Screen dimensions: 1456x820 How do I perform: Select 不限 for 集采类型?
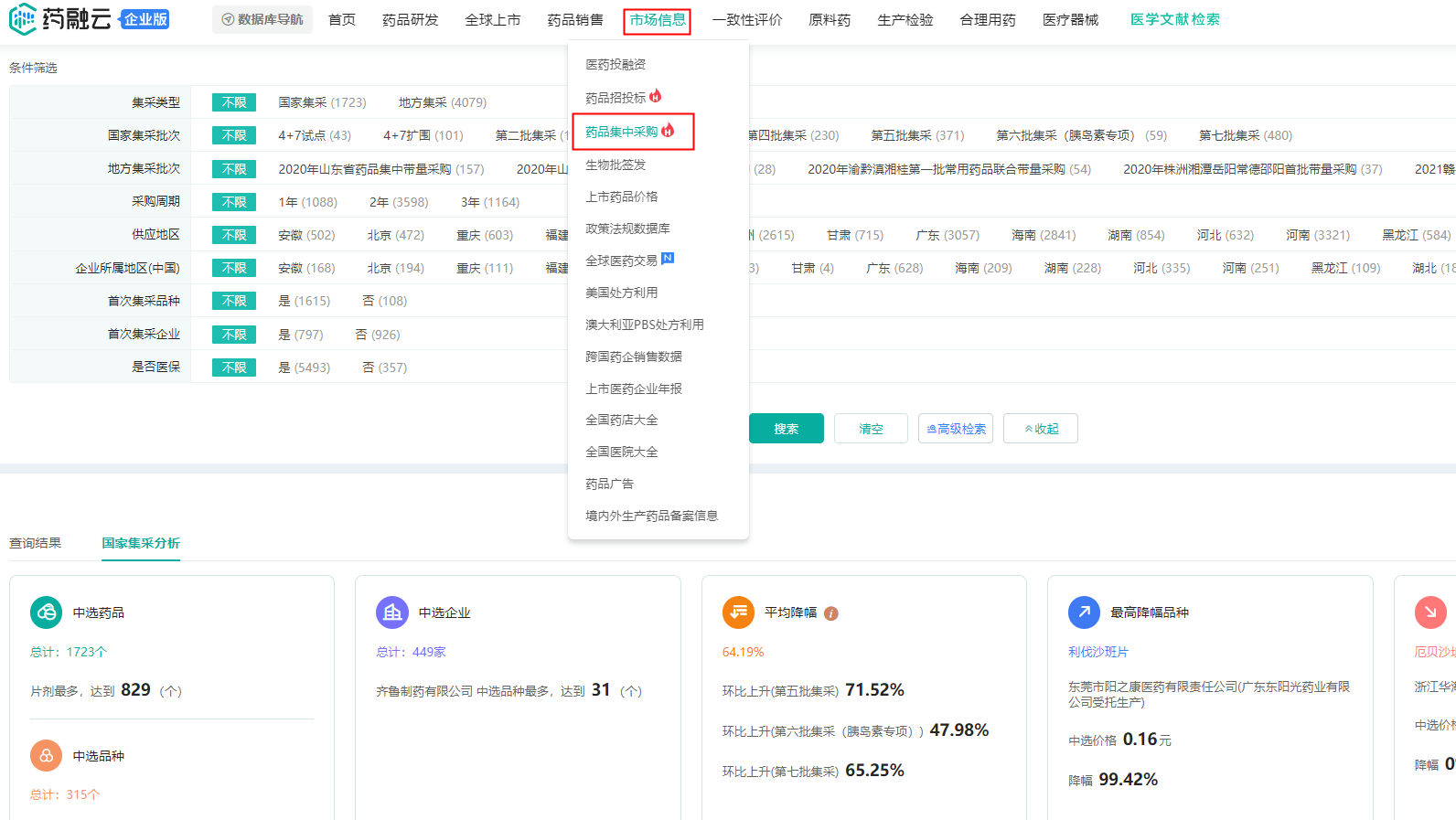(x=234, y=102)
